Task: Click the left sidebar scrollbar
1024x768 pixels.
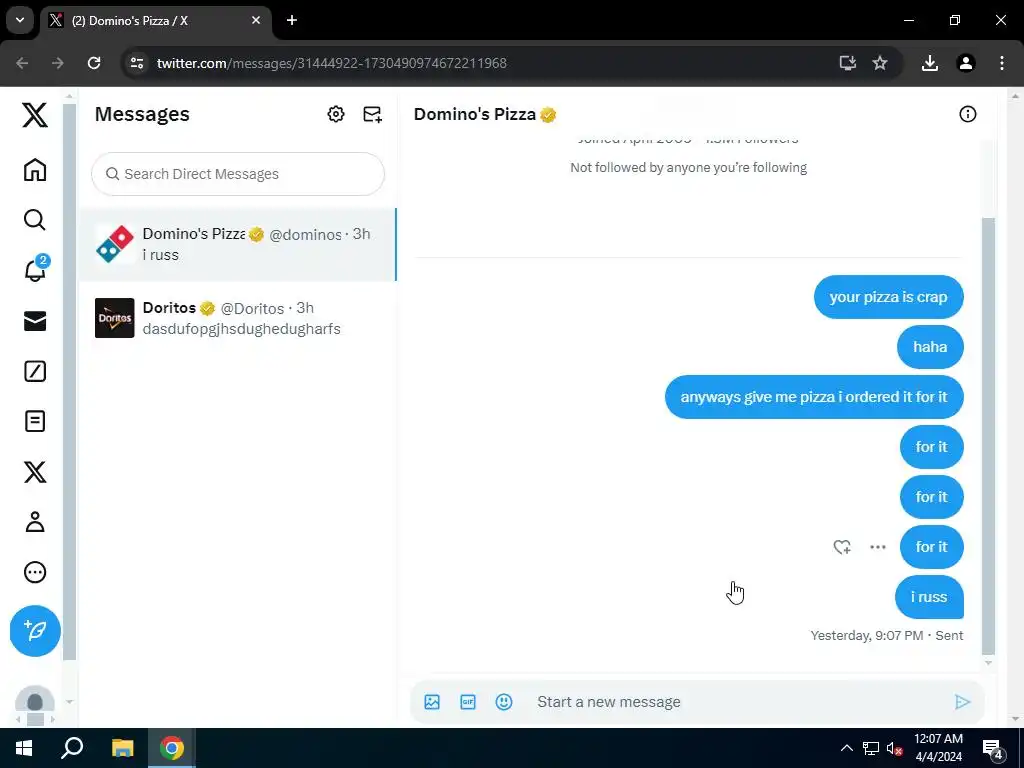Action: (69, 382)
